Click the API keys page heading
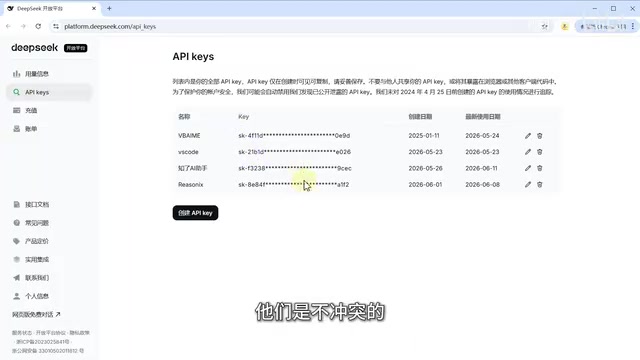This screenshot has height=360, width=640. click(x=193, y=56)
